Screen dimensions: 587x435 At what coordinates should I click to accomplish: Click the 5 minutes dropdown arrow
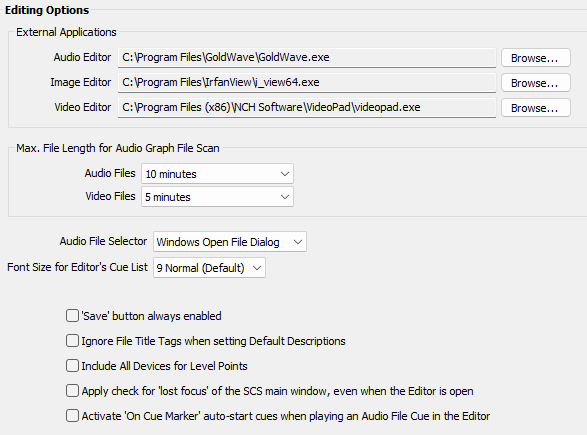285,197
